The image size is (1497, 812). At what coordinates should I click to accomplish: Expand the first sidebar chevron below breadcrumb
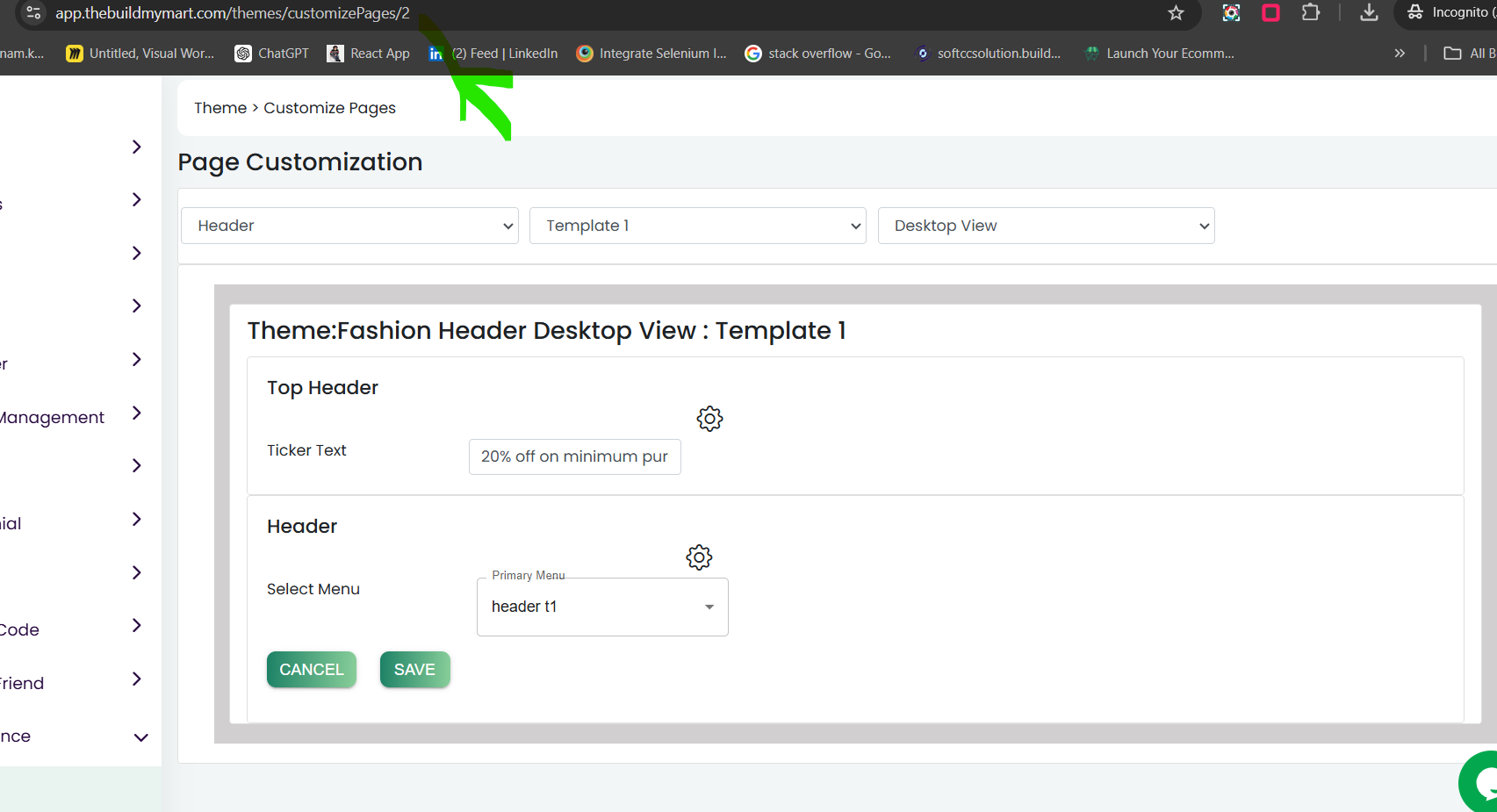[x=136, y=147]
